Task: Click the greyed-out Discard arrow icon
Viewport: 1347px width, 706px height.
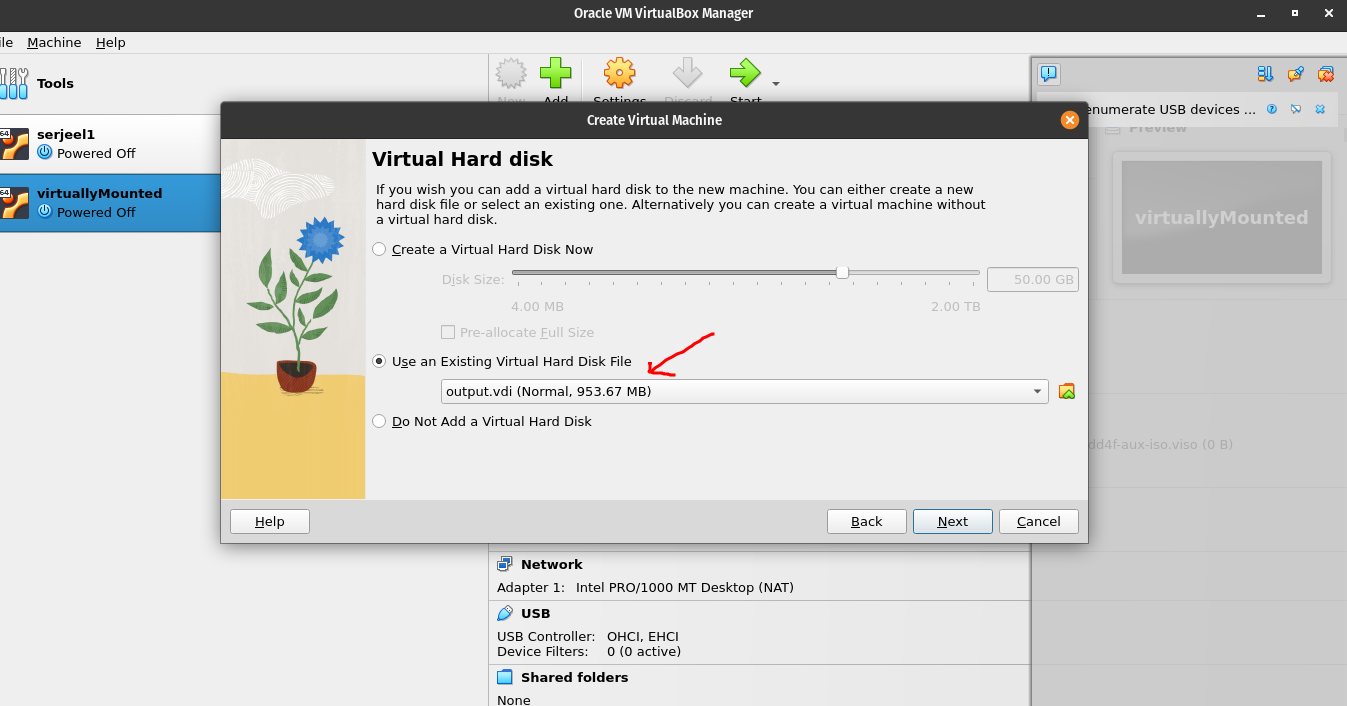Action: 688,73
